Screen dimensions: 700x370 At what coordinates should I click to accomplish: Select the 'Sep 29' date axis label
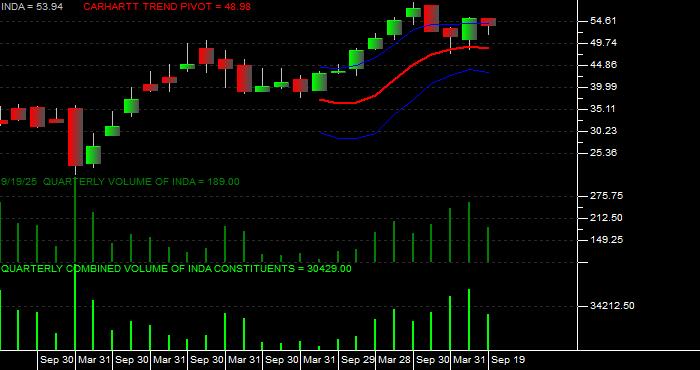pyautogui.click(x=357, y=360)
